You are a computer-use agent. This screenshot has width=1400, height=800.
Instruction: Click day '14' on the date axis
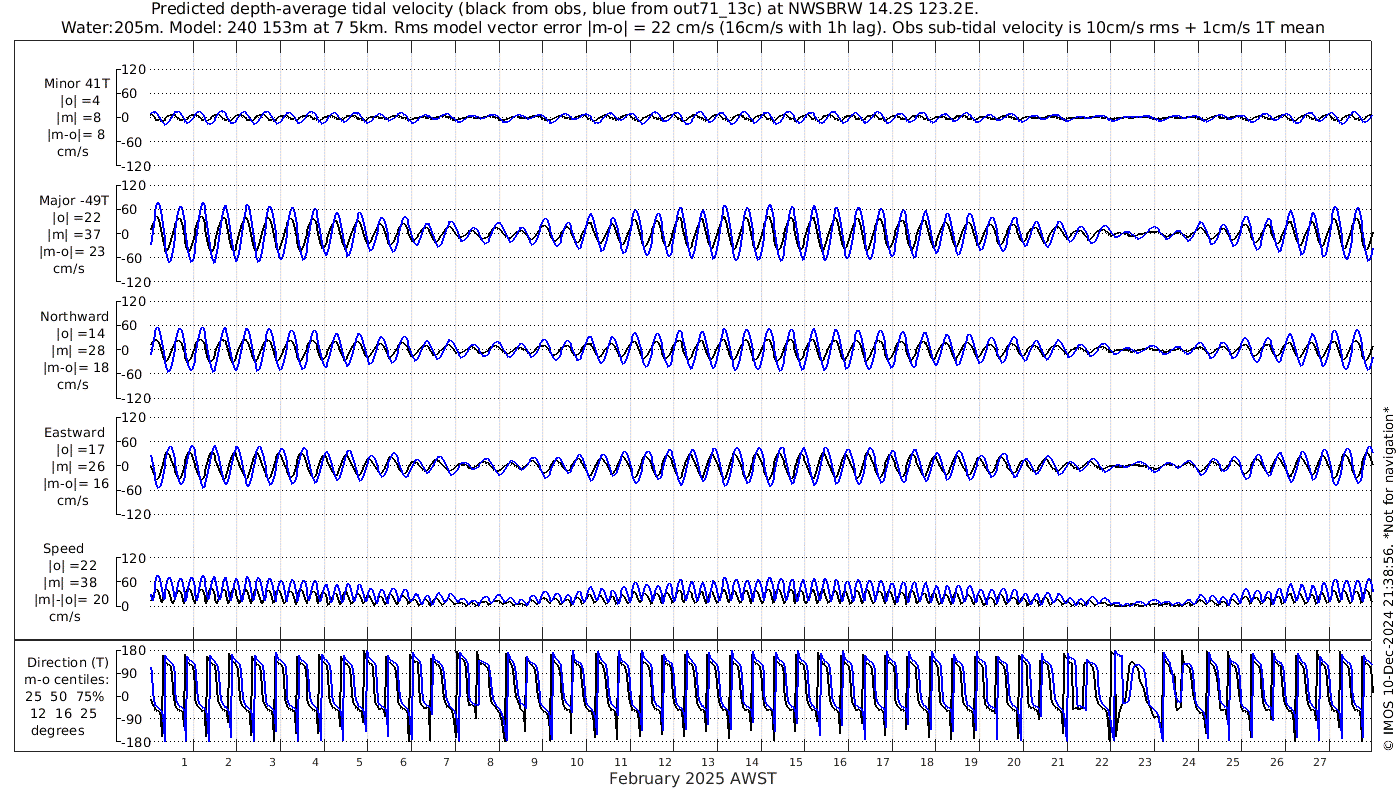(752, 762)
